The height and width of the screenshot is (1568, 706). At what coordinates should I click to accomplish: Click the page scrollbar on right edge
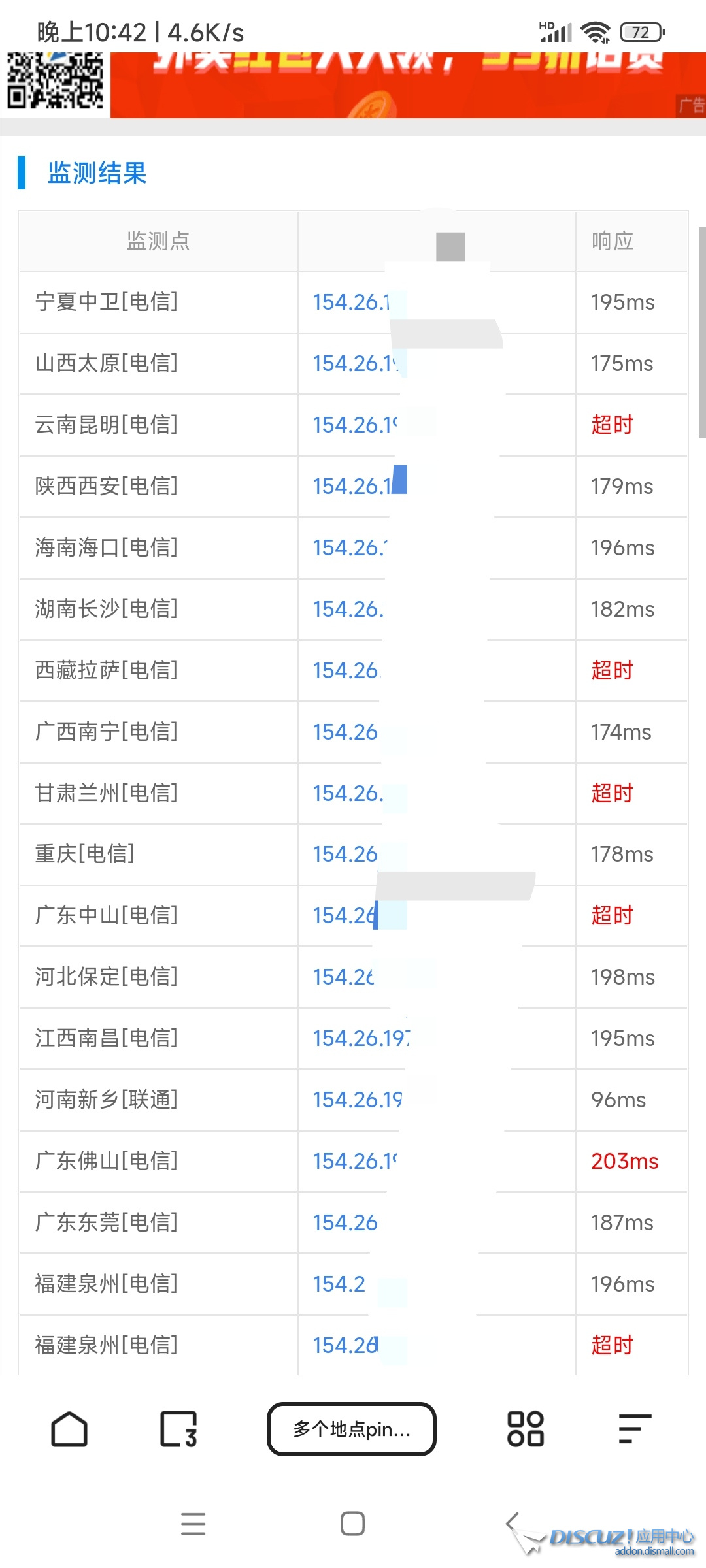pos(702,332)
